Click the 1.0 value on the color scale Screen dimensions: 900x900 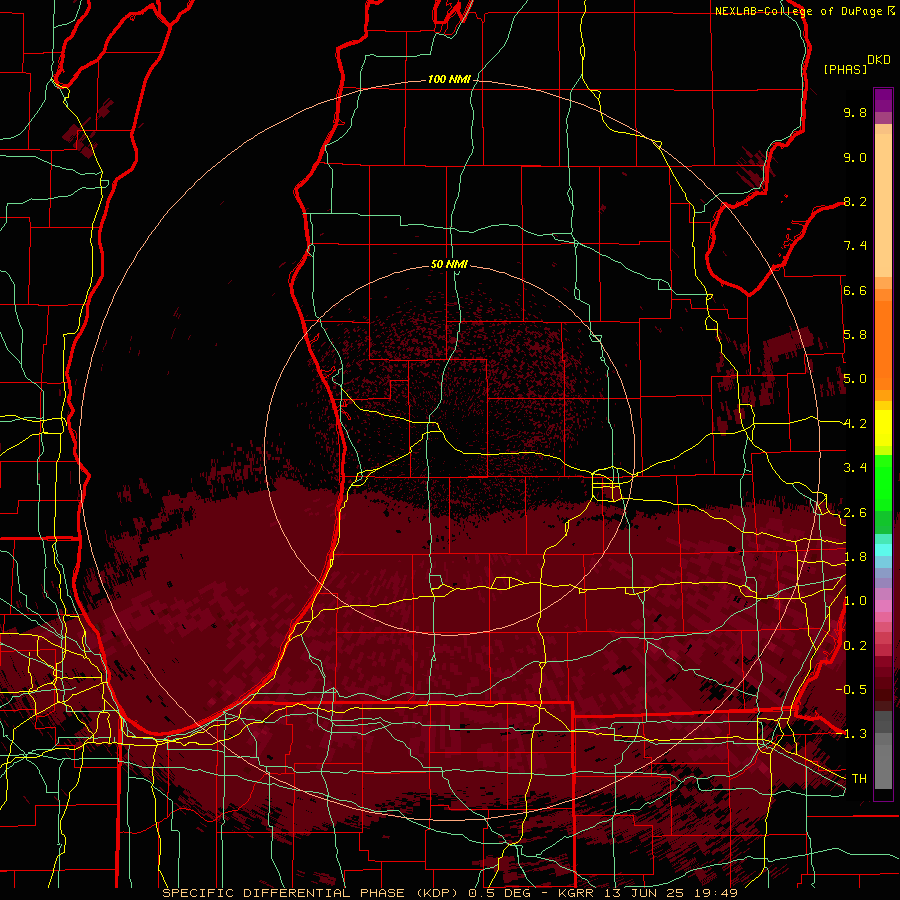coord(855,601)
